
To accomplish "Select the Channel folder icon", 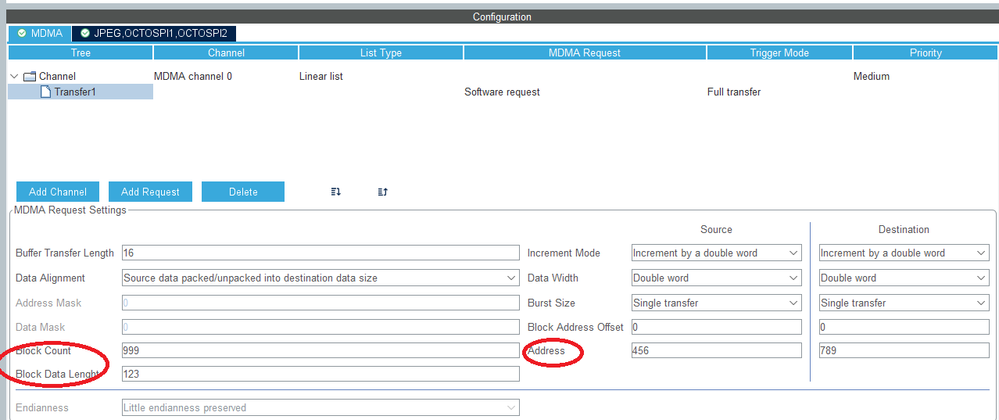I will (29, 76).
